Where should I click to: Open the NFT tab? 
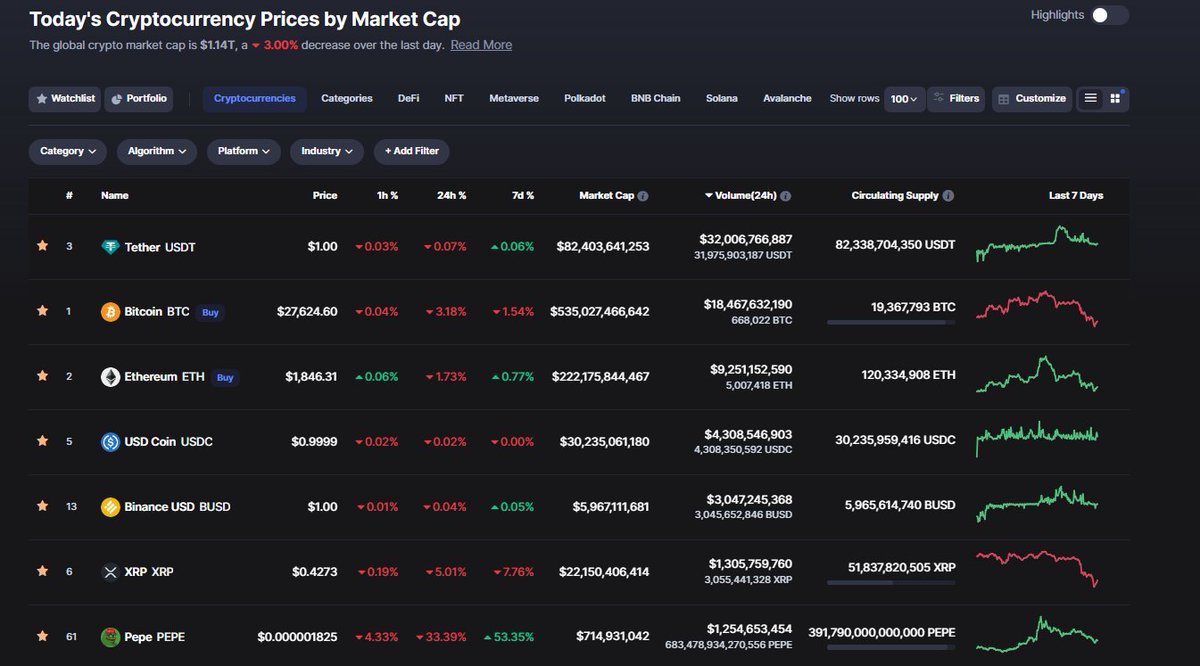pyautogui.click(x=454, y=99)
